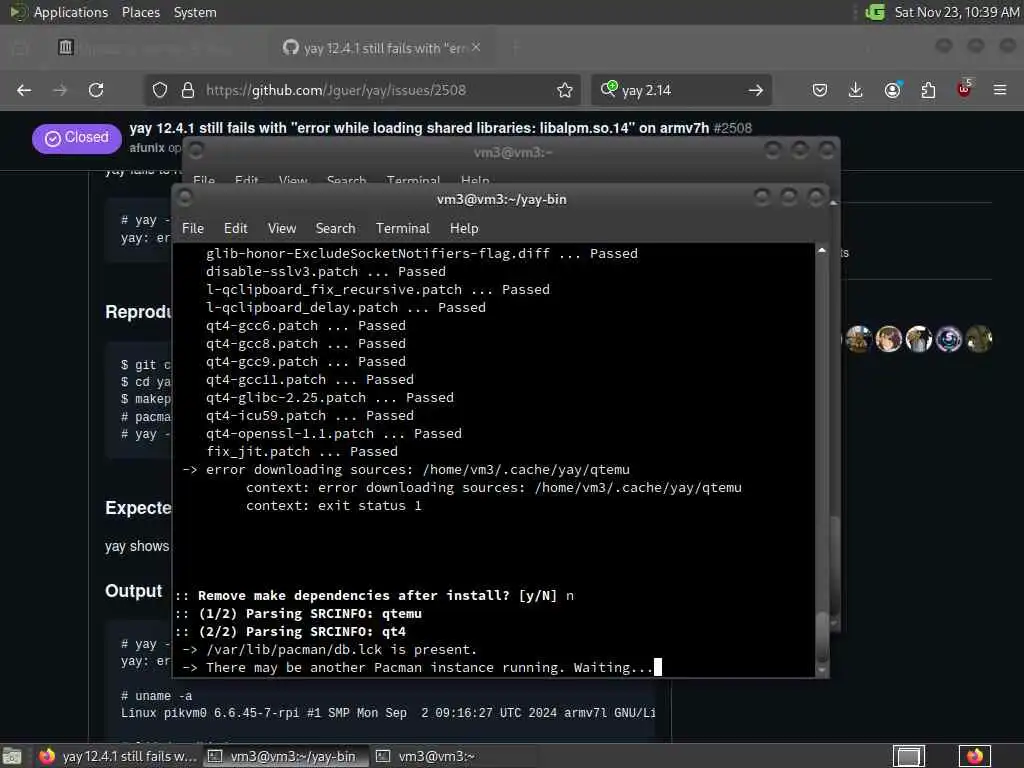The width and height of the screenshot is (1024, 768).
Task: Click the Closed issue status badge
Action: coord(76,138)
